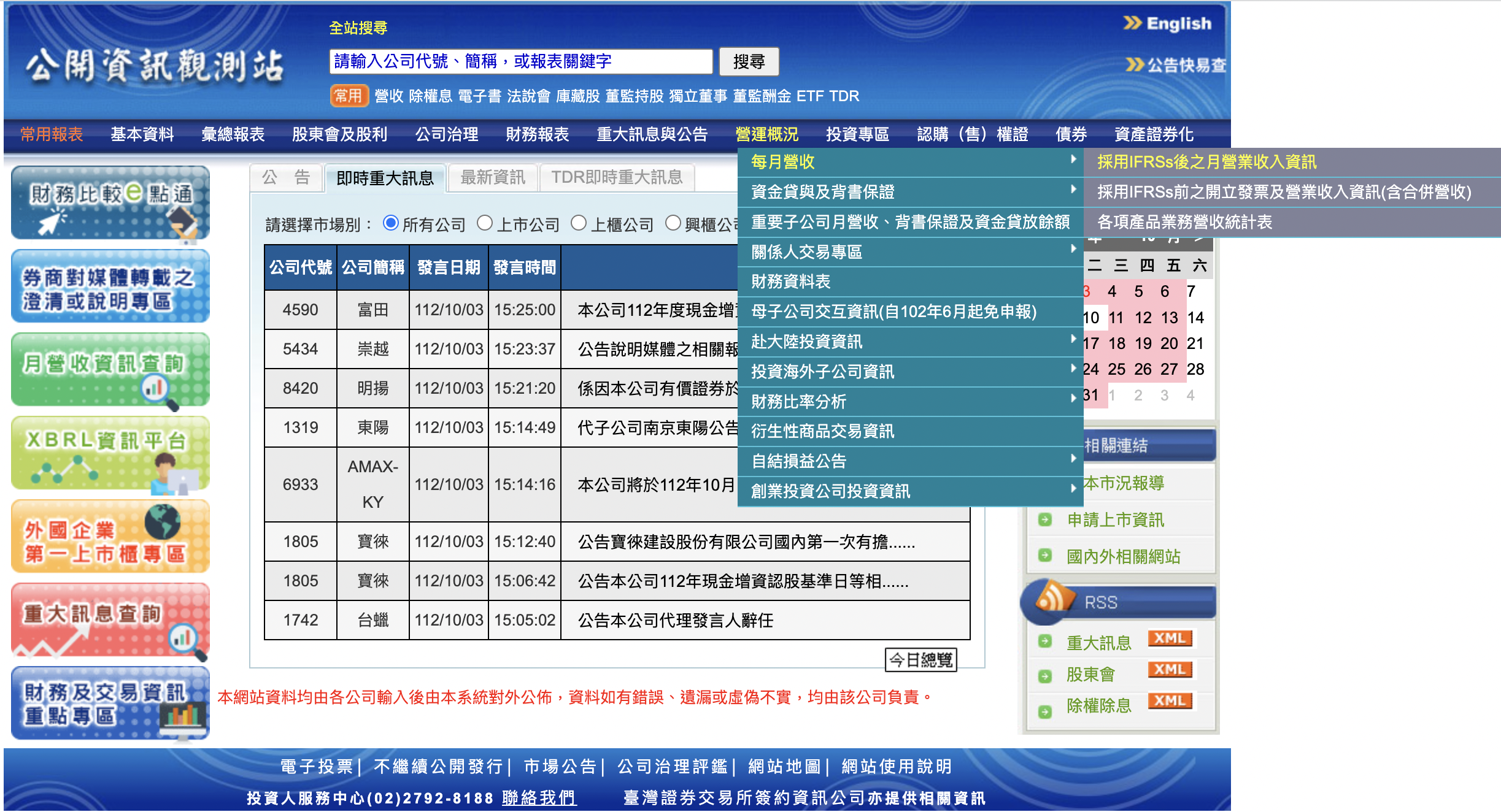Click the green bullet beside 股東會 RSS
The height and width of the screenshot is (812, 1501).
click(1044, 676)
